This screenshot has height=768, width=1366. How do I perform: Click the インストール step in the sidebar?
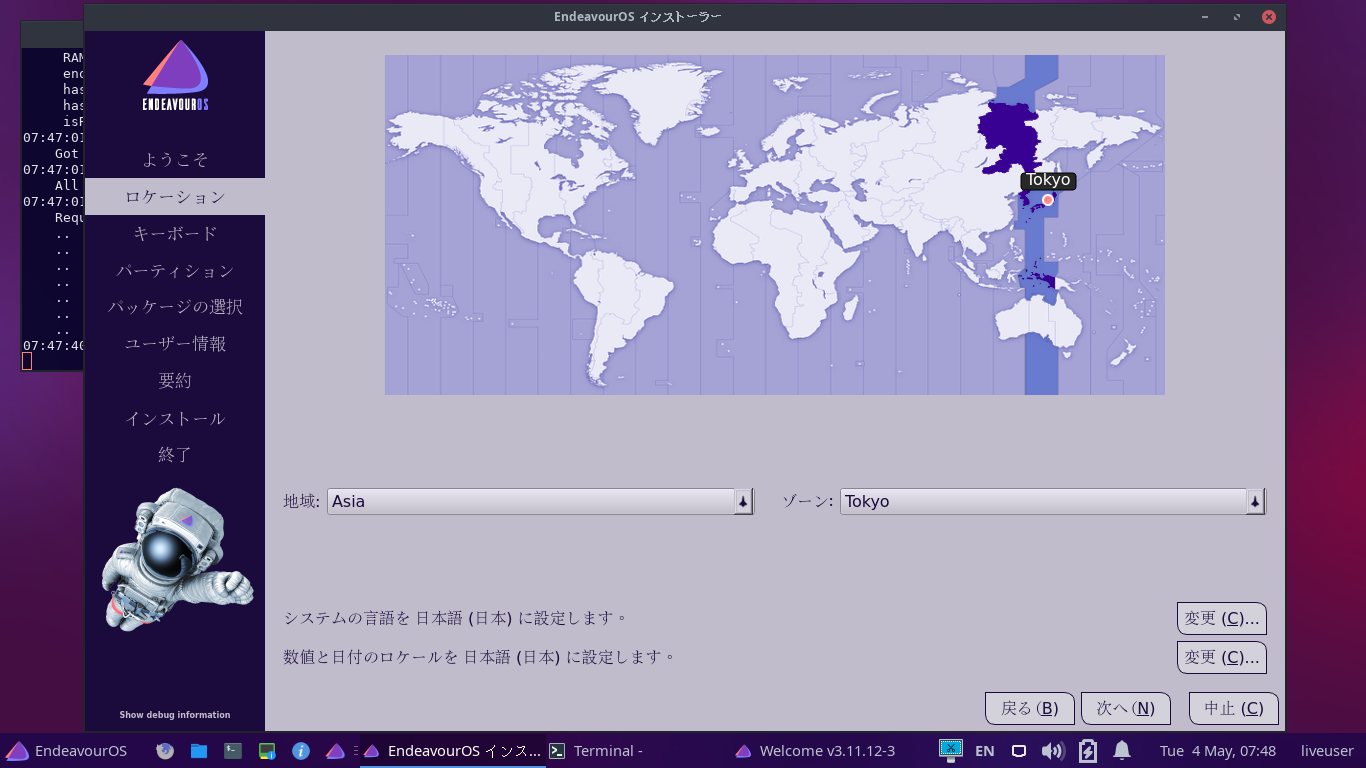tap(175, 418)
